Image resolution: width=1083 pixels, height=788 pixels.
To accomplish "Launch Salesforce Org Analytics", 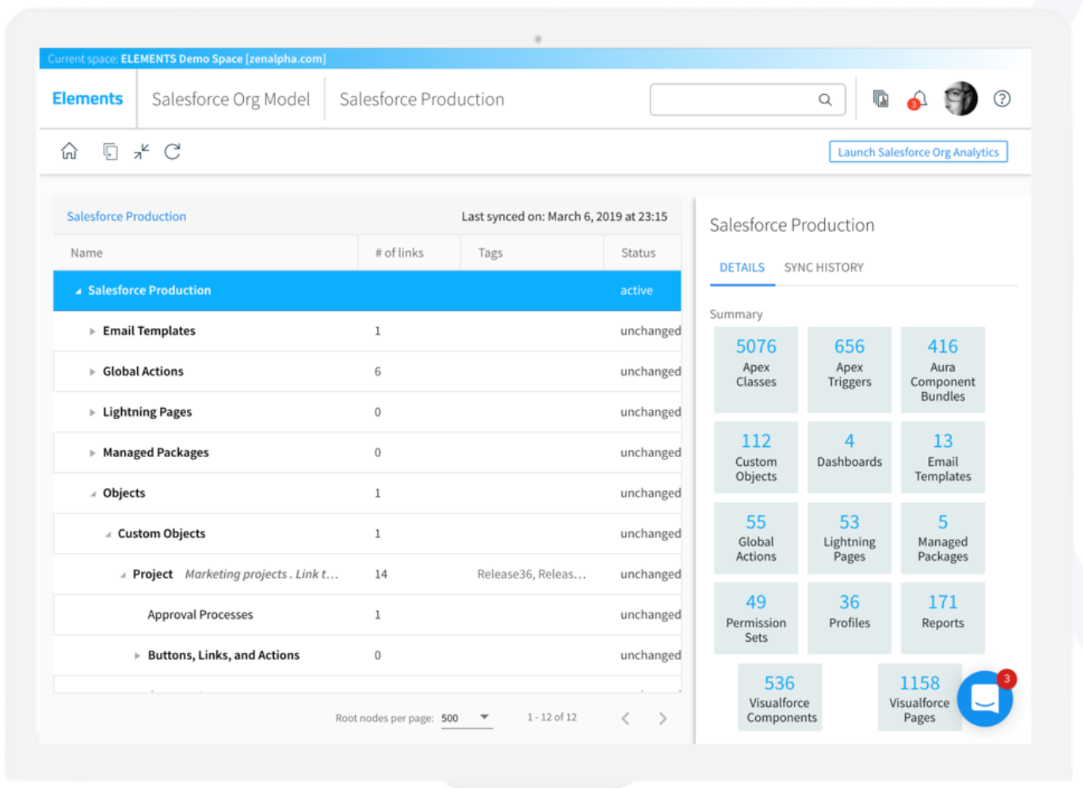I will click(x=918, y=152).
